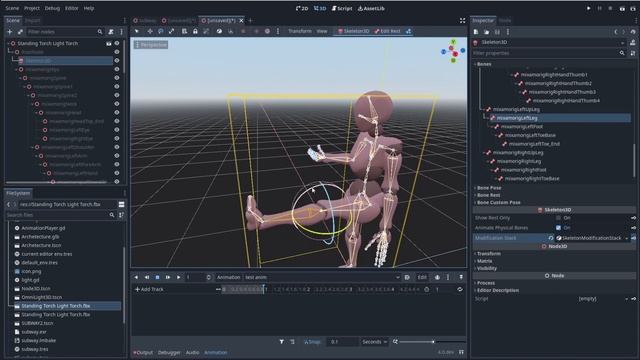Click the Inspector save resource icon
The image size is (640, 360).
tap(497, 32)
